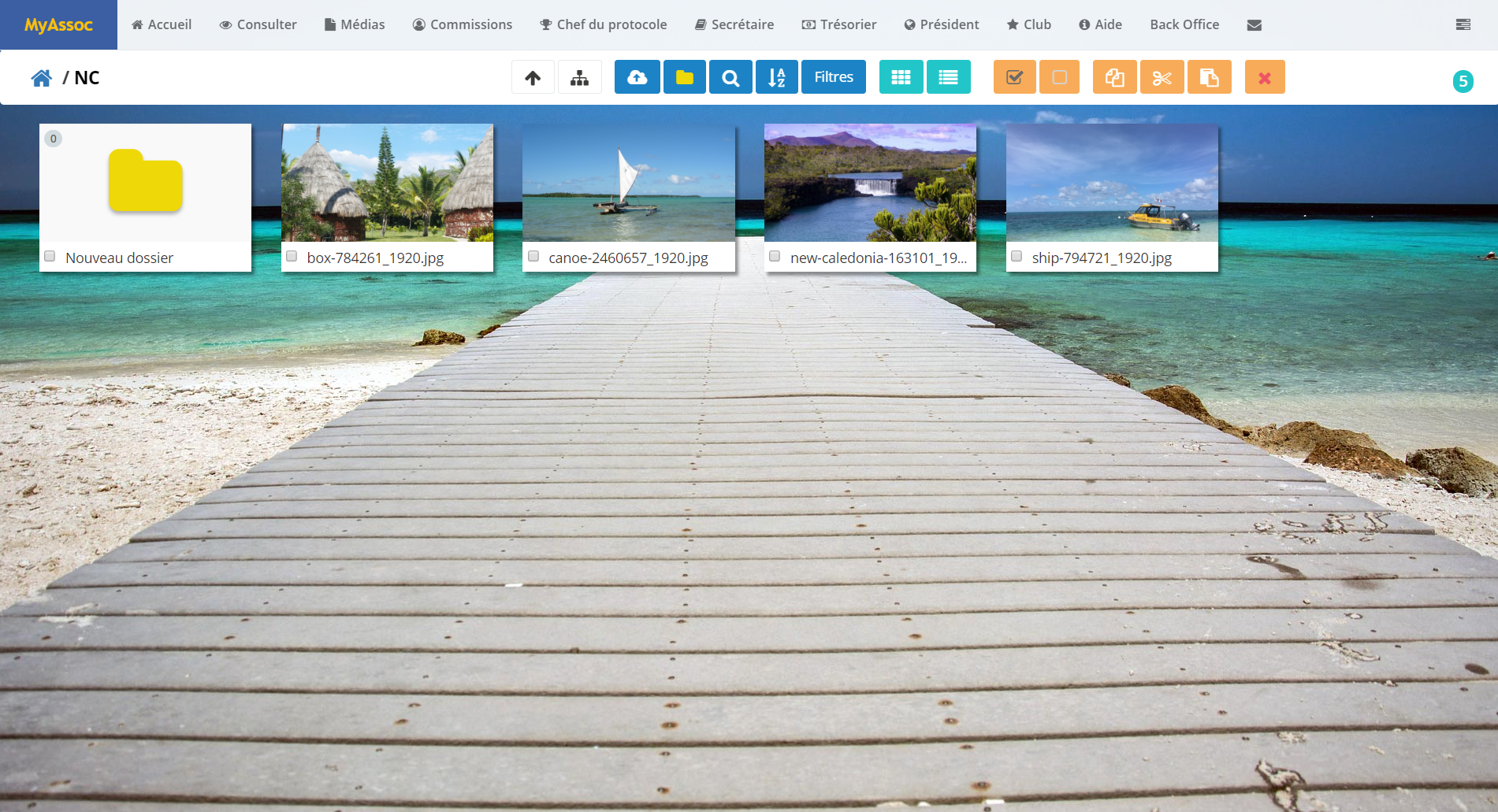This screenshot has width=1498, height=812.
Task: Navigate up one level with arrow icon
Action: [x=533, y=77]
